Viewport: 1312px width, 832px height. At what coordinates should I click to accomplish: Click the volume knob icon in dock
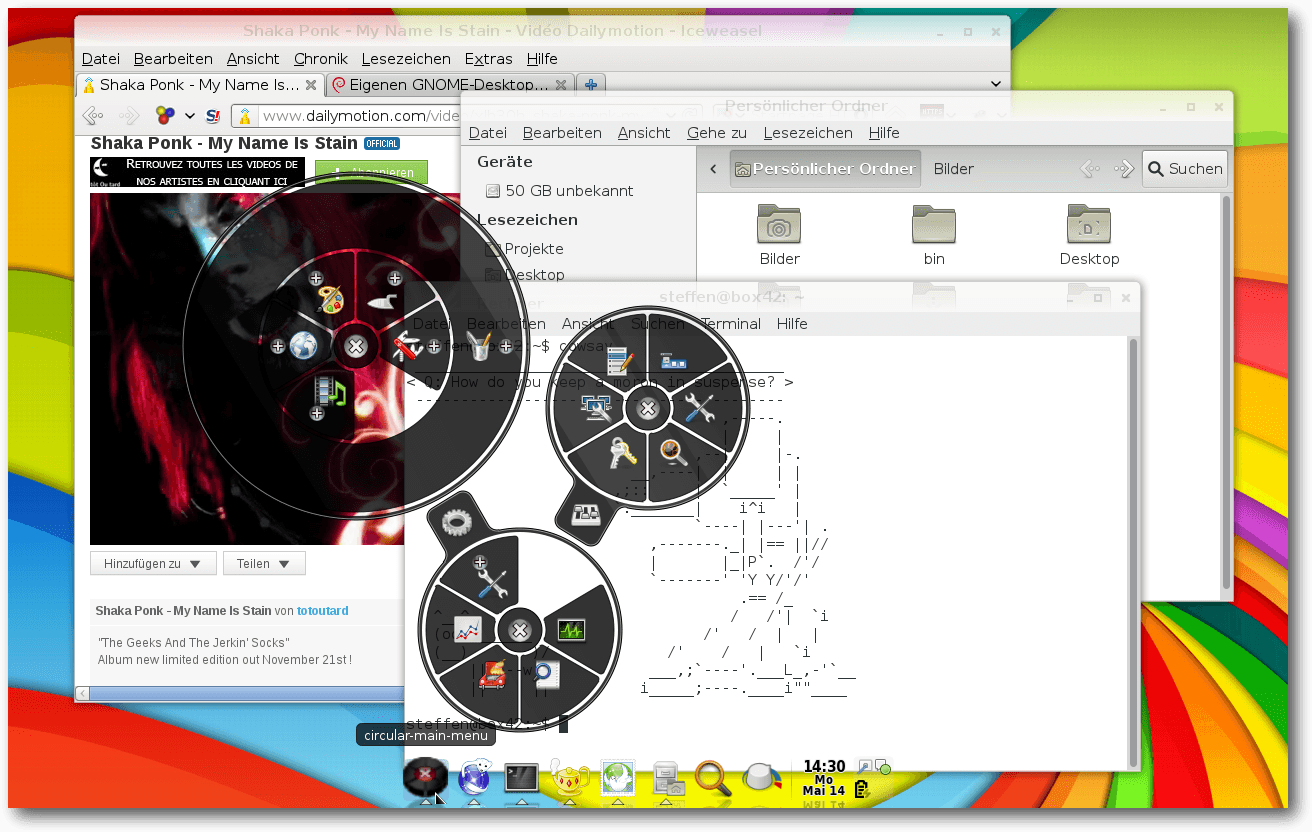tap(762, 778)
